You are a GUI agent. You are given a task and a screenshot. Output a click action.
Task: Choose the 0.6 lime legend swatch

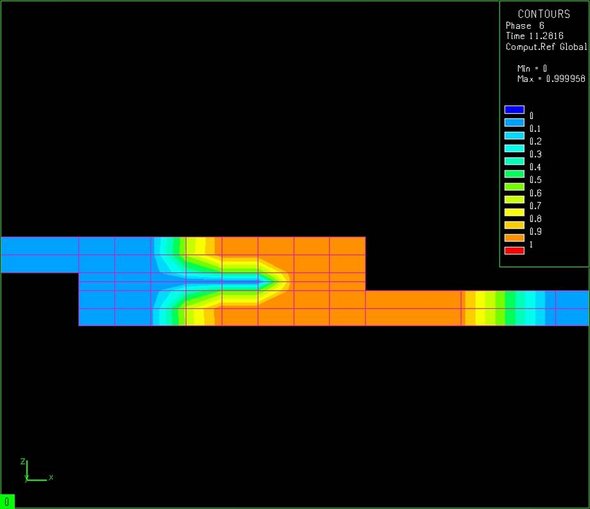click(514, 187)
